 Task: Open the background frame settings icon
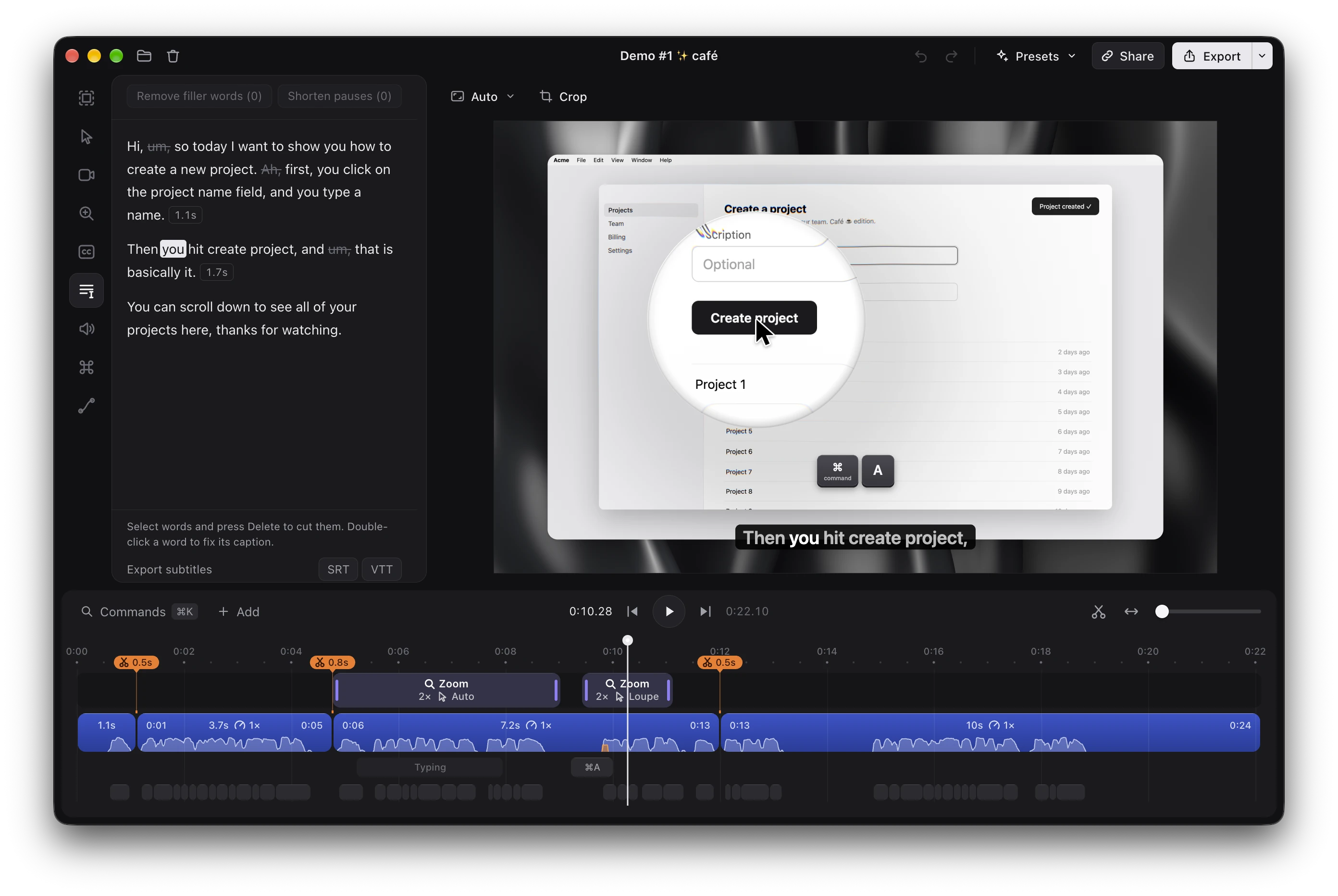[x=86, y=98]
